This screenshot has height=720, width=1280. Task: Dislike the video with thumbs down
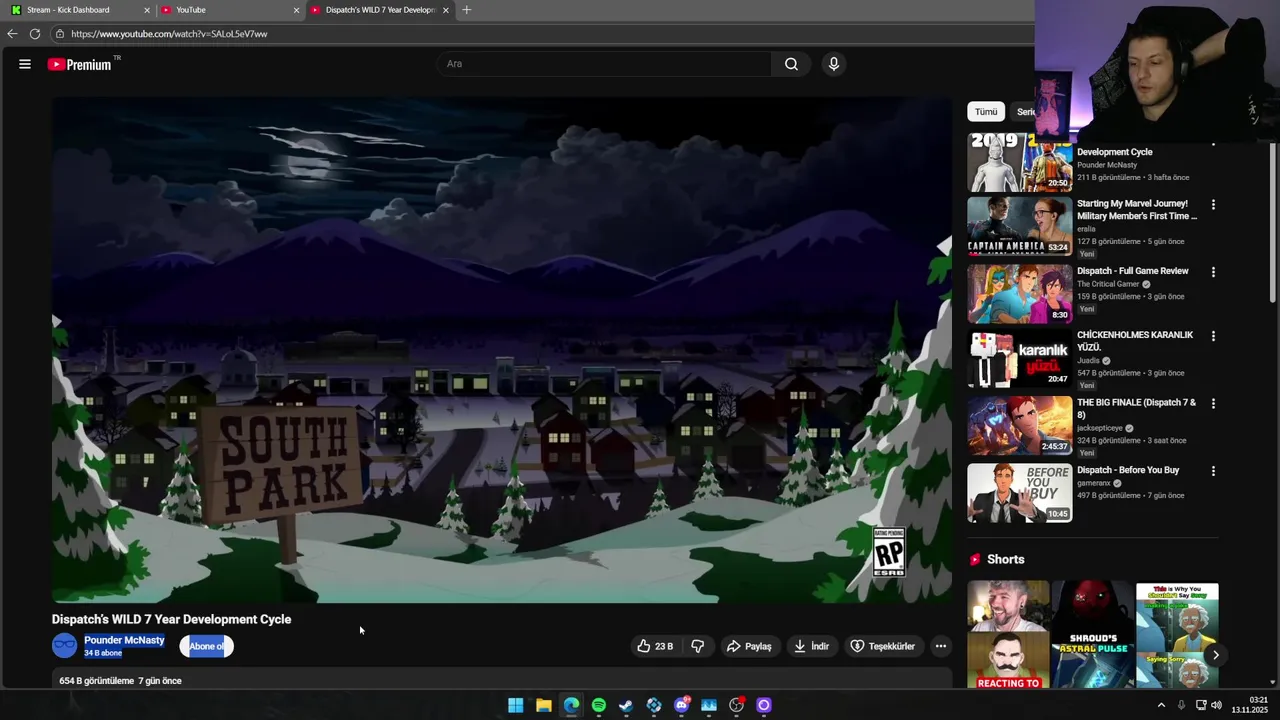(698, 646)
